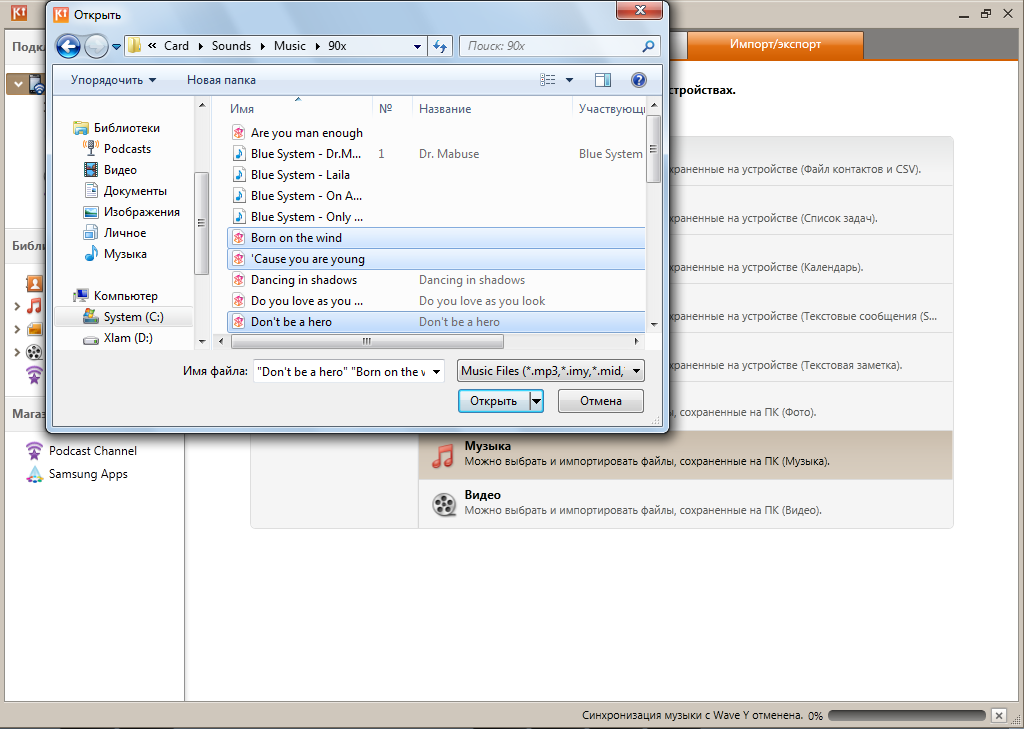Click the film reel Видео icon in Kies

point(444,503)
